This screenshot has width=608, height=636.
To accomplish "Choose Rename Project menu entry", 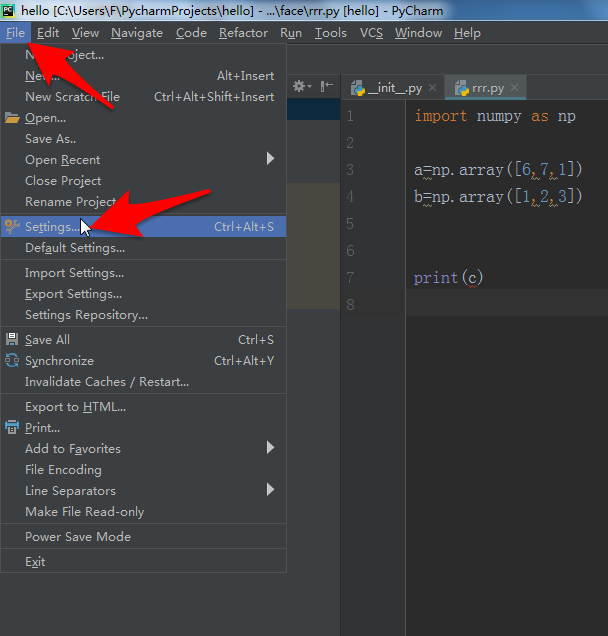I will 144,202.
